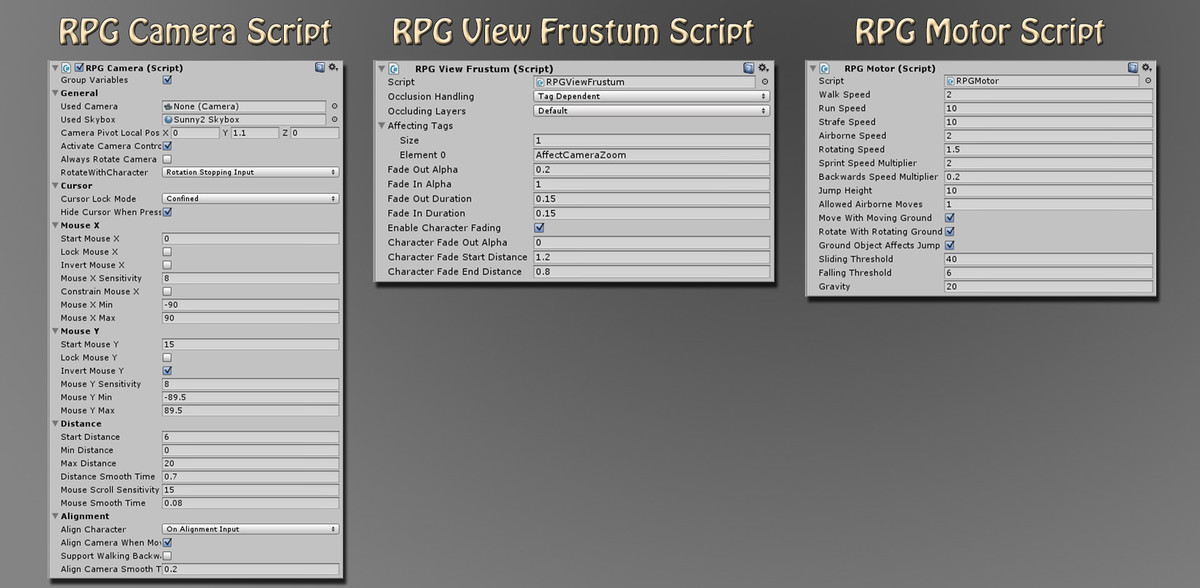1200x588 pixels.
Task: Open object picker for RPGMotor script field
Action: 1148,81
